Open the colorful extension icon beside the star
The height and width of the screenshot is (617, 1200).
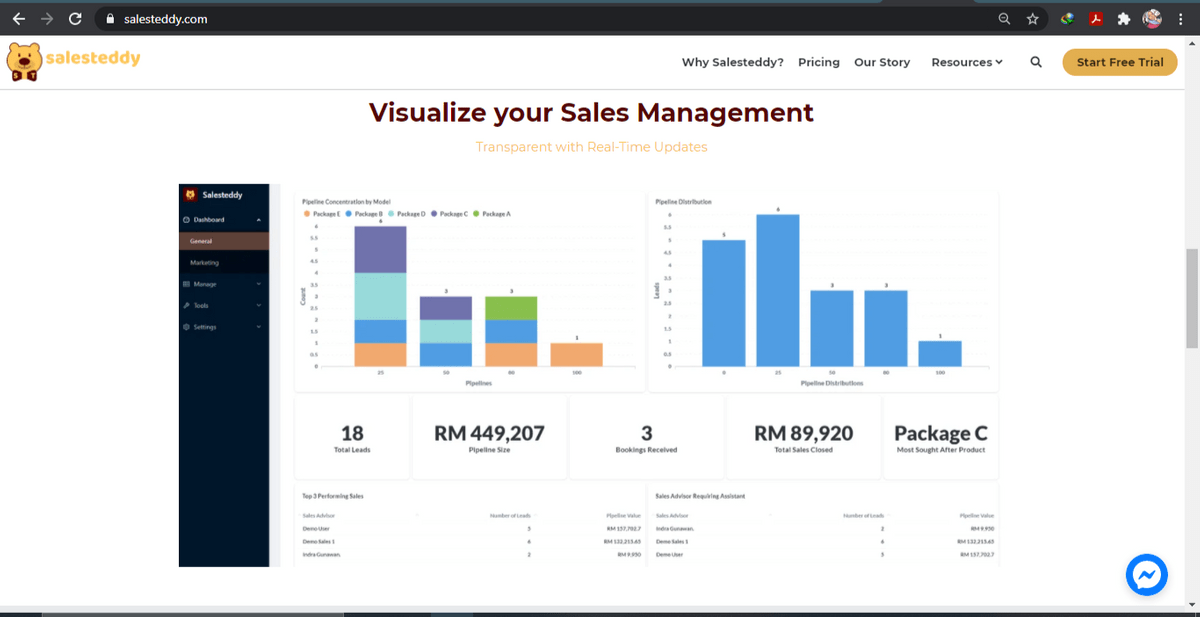tap(1068, 19)
